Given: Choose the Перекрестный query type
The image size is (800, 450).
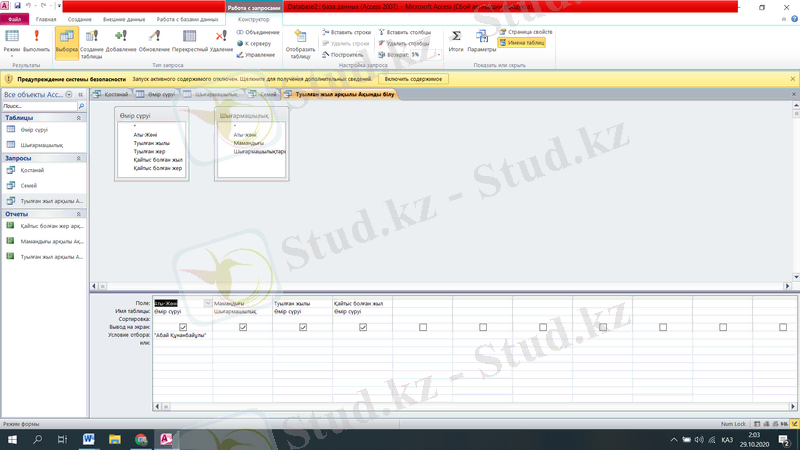Looking at the screenshot, I should click(190, 41).
